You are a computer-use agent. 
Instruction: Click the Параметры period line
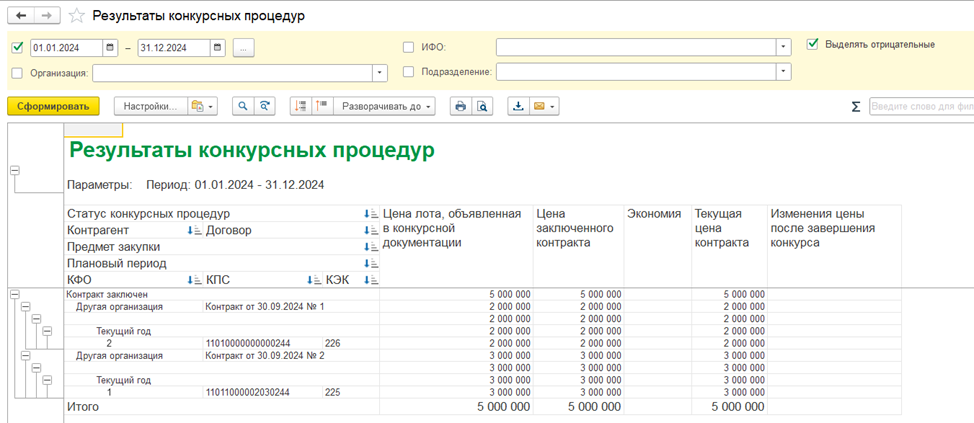click(x=196, y=185)
